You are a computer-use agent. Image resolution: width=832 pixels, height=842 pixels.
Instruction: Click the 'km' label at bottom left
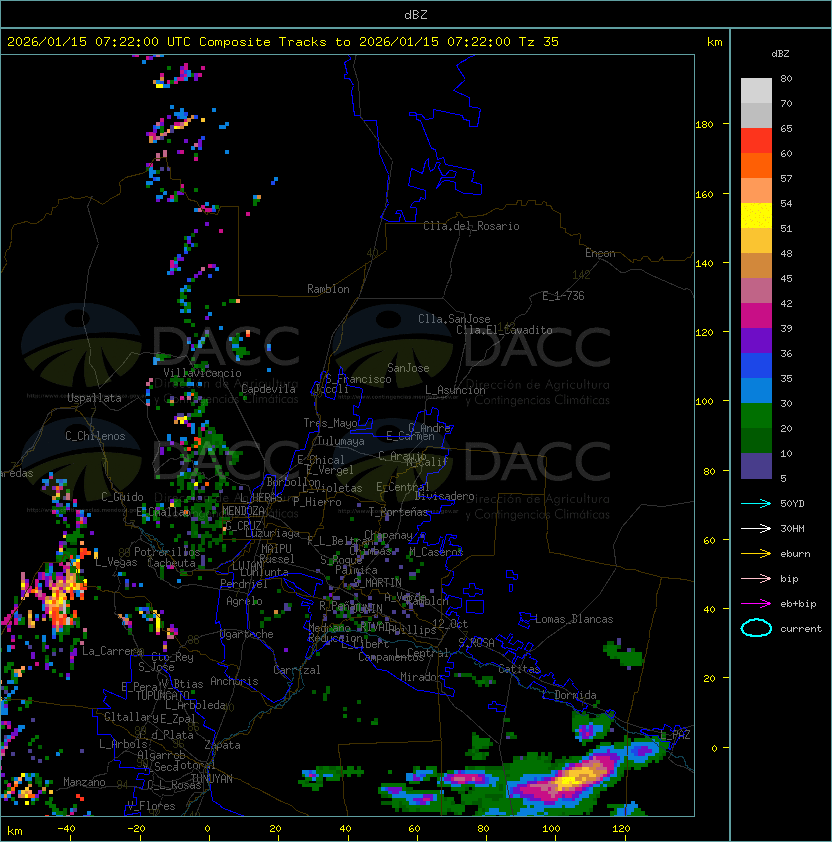(x=15, y=831)
